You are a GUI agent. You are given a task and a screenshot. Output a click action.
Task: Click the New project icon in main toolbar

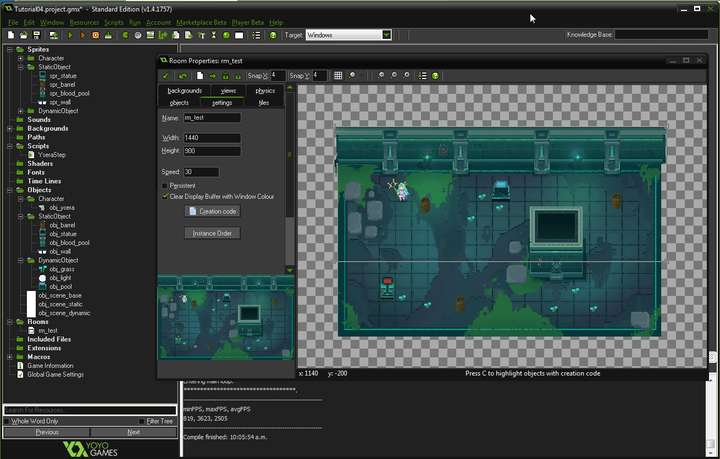click(x=11, y=35)
